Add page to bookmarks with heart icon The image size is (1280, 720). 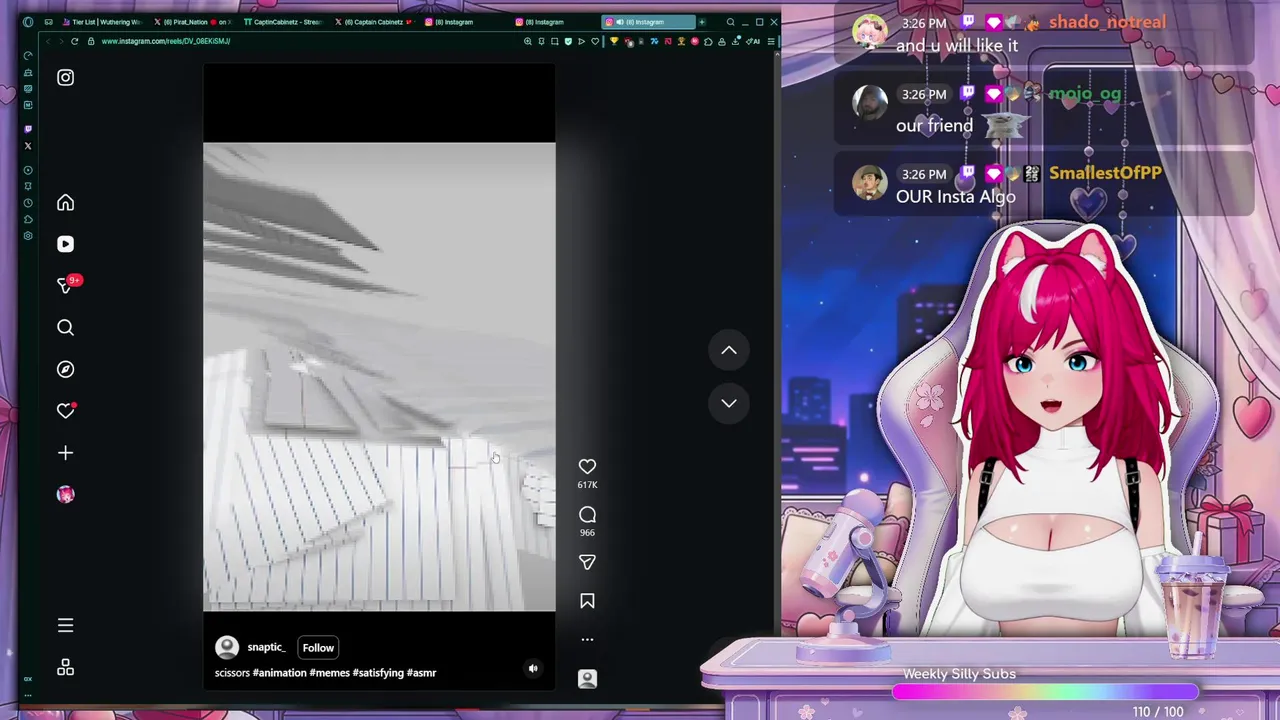coord(595,41)
